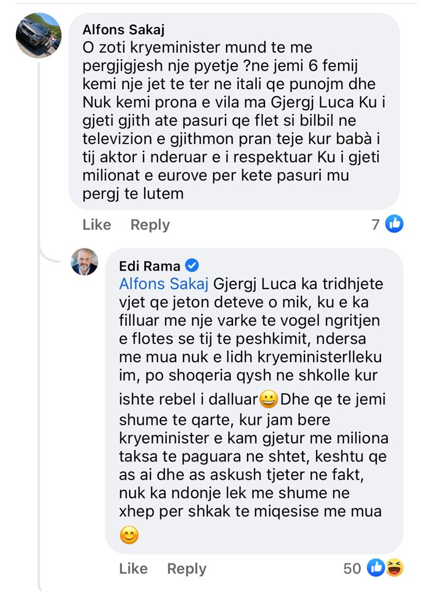Click Edi Rama's reply text bubble
Screen dimensions: 427x591
pyautogui.click(x=254, y=401)
